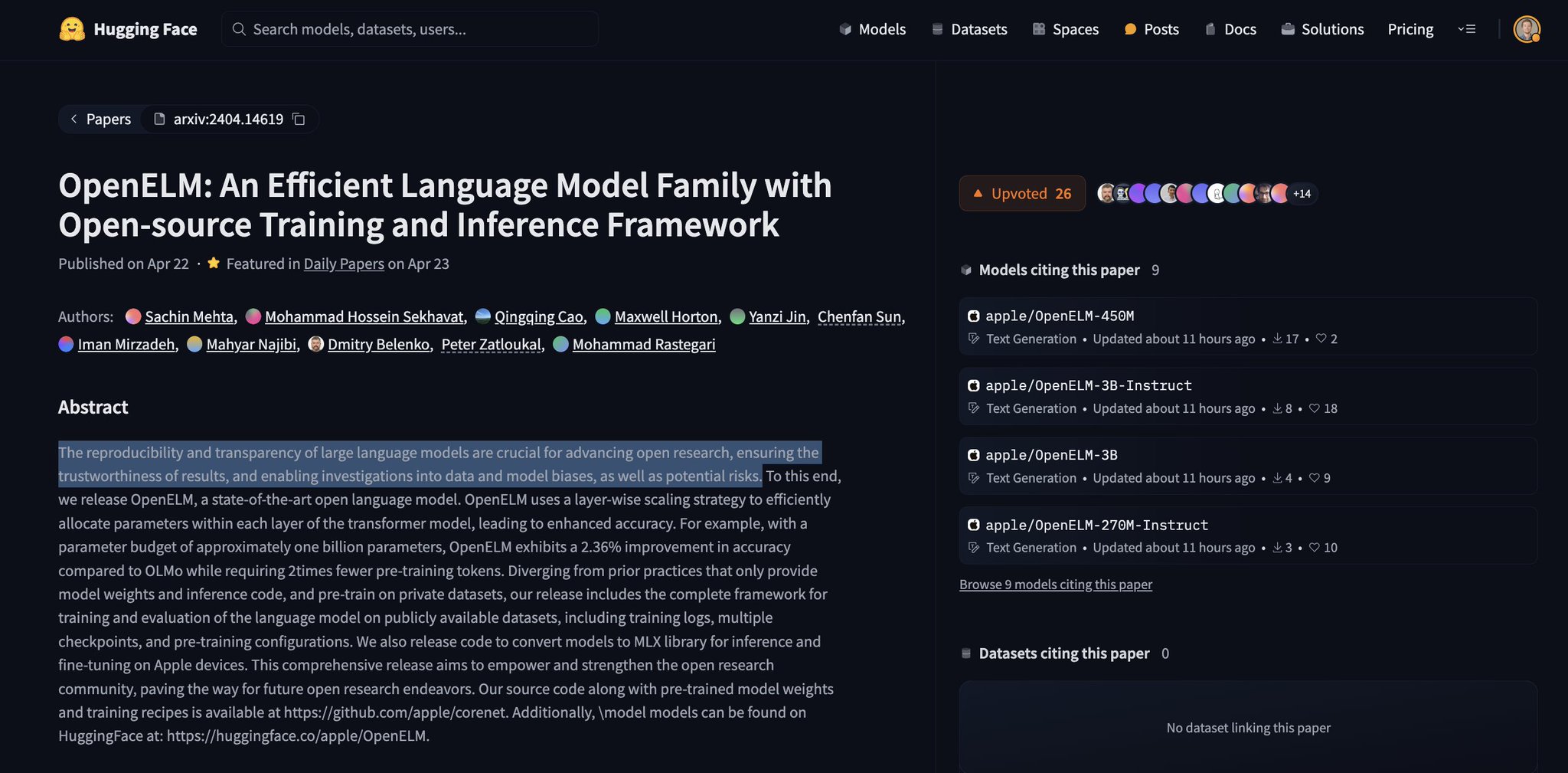Image resolution: width=1568 pixels, height=773 pixels.
Task: Open the user profile avatar menu
Action: (x=1527, y=29)
